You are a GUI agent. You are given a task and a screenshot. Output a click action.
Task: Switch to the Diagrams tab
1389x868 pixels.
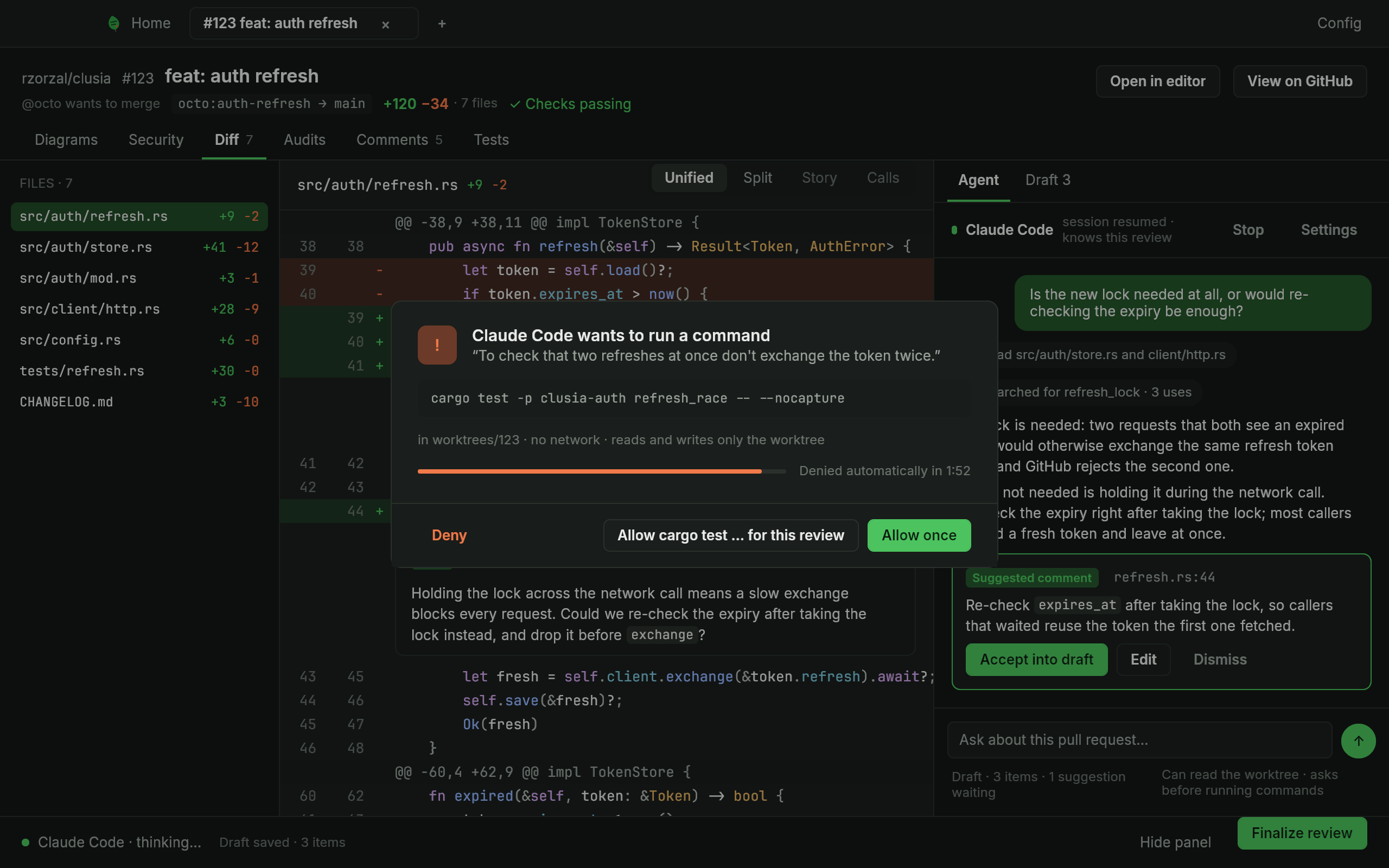[66, 139]
